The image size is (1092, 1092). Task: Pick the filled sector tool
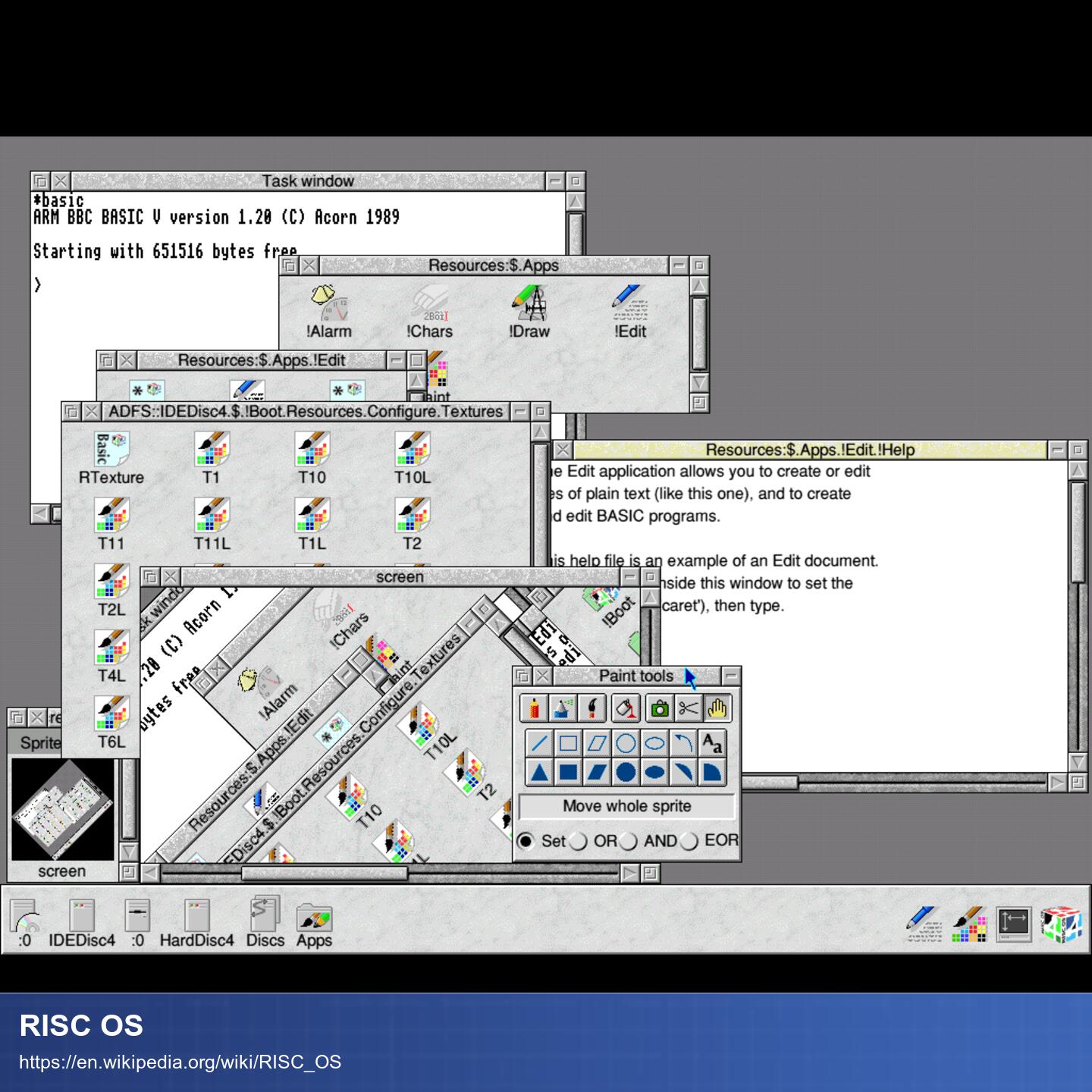click(712, 773)
